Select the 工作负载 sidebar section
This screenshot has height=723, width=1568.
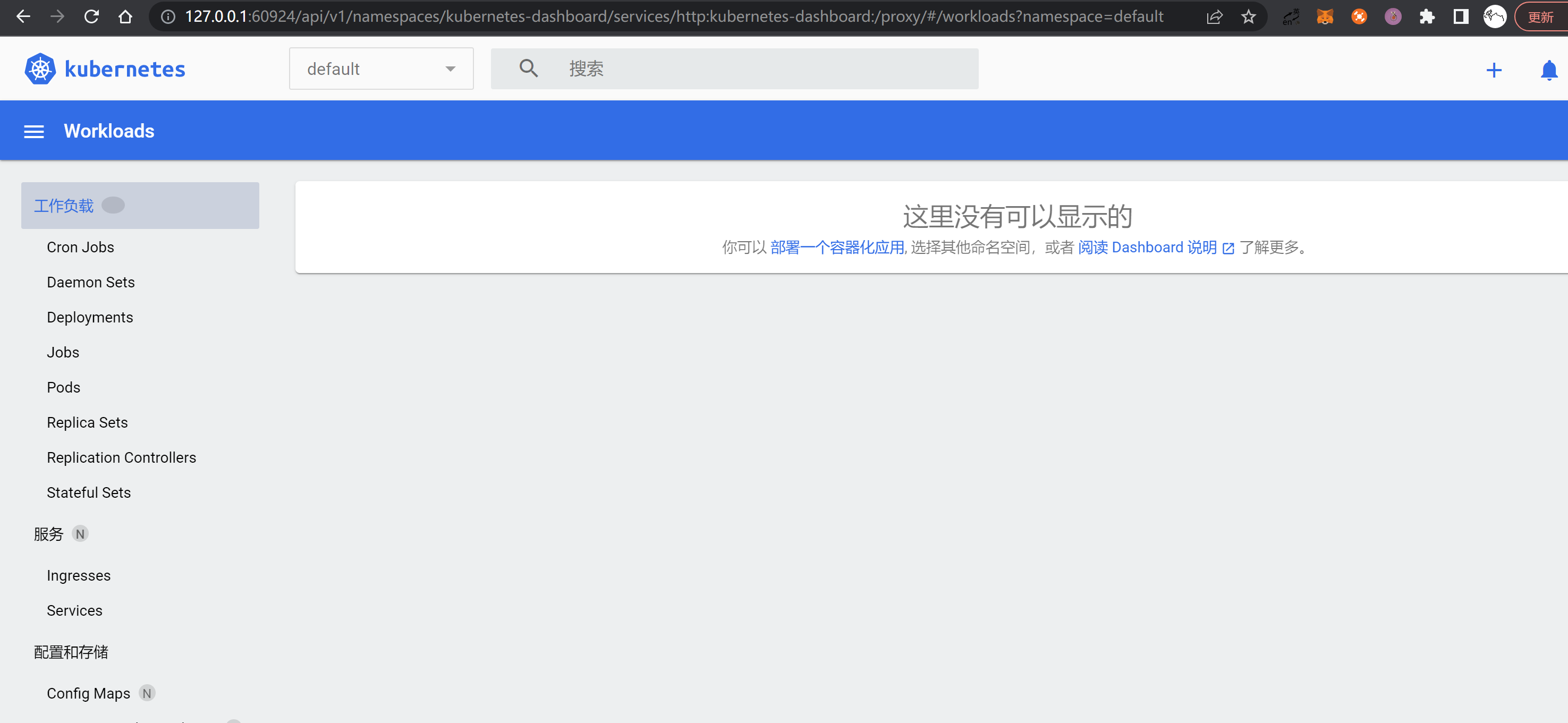tap(64, 206)
